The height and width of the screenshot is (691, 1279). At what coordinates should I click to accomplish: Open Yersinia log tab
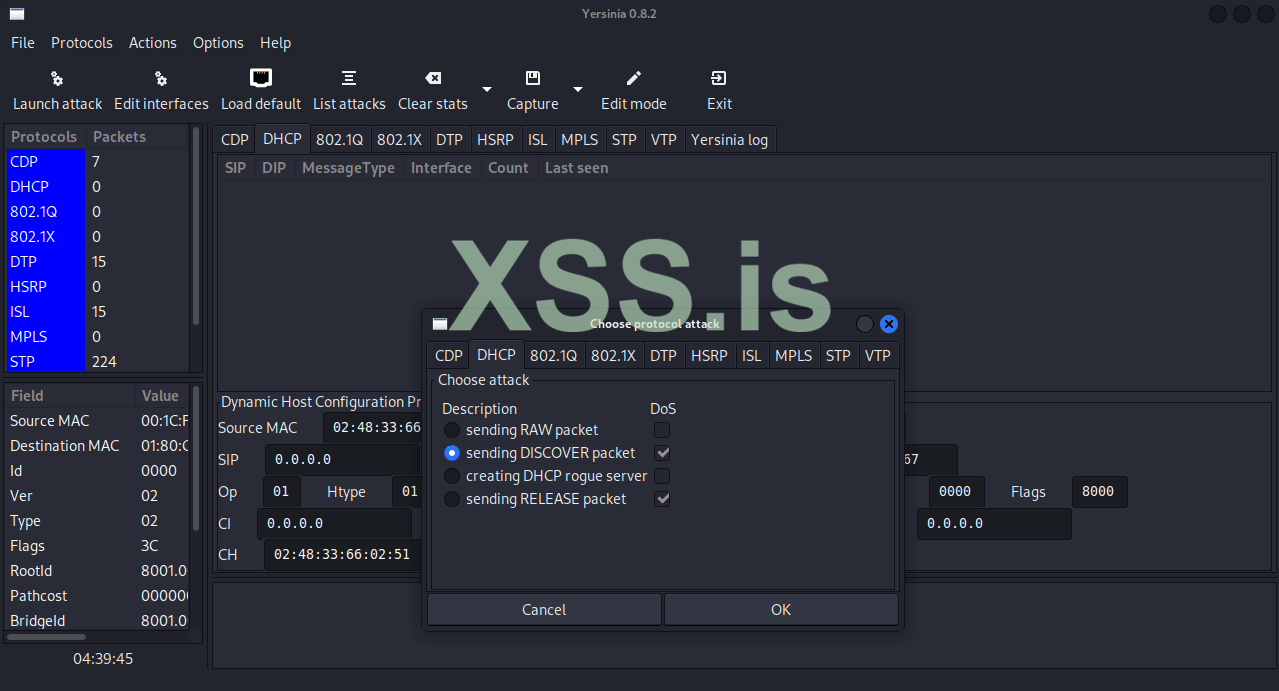[x=729, y=139]
